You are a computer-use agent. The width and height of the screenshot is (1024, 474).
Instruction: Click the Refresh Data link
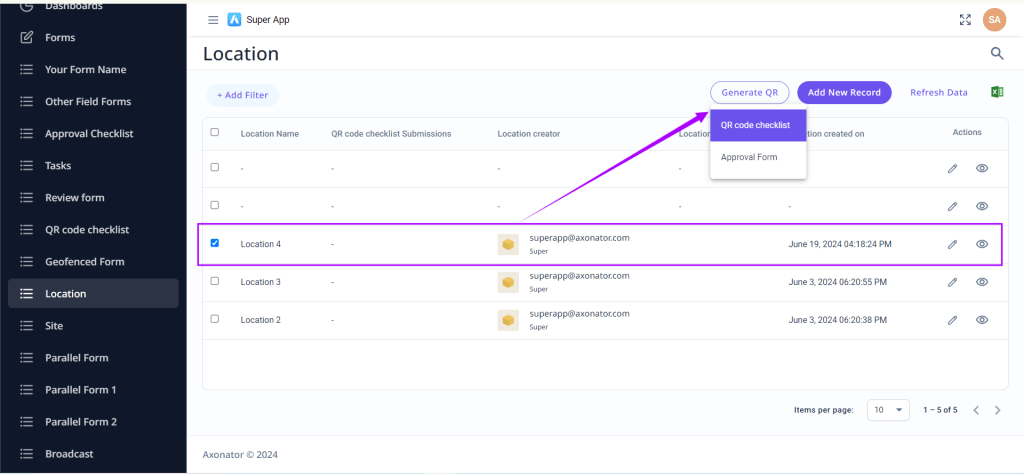938,92
